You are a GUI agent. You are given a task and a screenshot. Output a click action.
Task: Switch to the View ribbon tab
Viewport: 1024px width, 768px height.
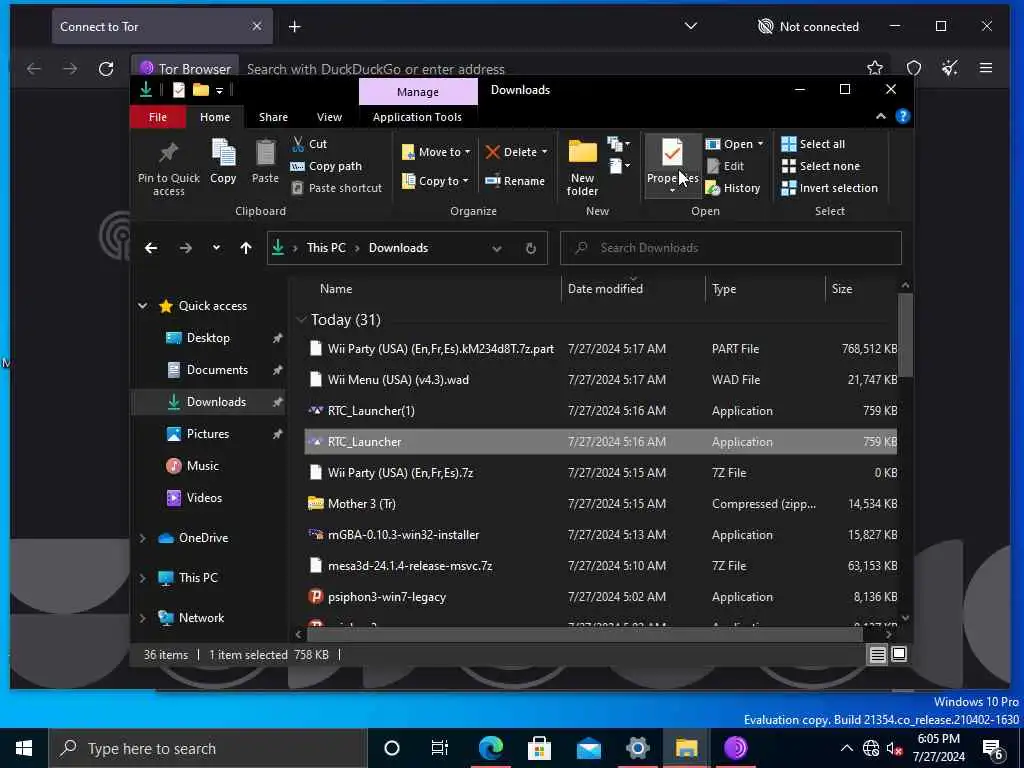click(x=329, y=117)
